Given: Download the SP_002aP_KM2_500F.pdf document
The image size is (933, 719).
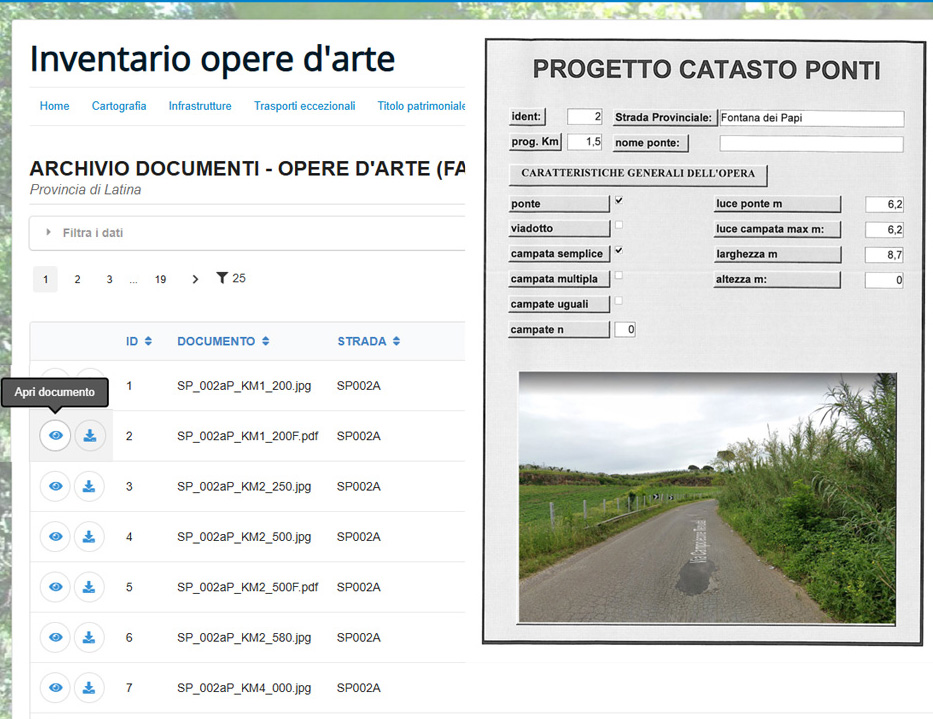Looking at the screenshot, I should pos(89,587).
